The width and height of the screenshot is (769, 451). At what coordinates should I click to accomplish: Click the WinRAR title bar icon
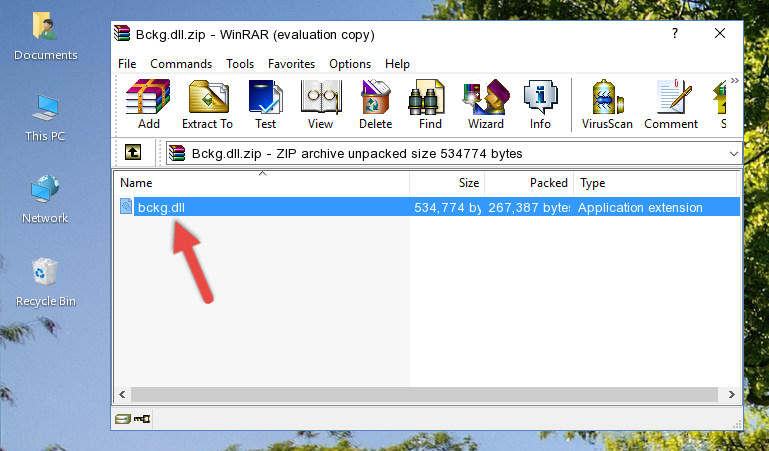122,33
